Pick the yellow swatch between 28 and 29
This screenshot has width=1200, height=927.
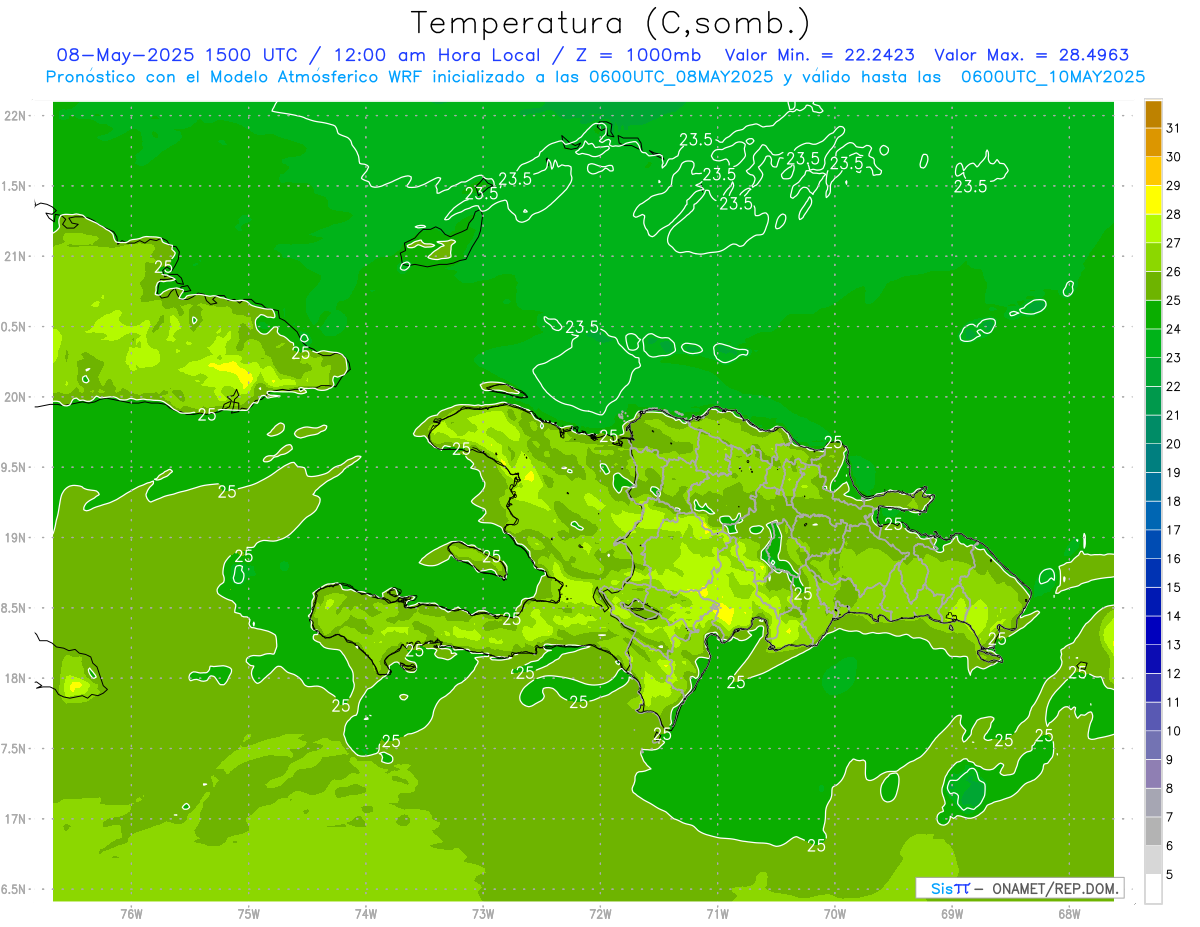[1153, 199]
